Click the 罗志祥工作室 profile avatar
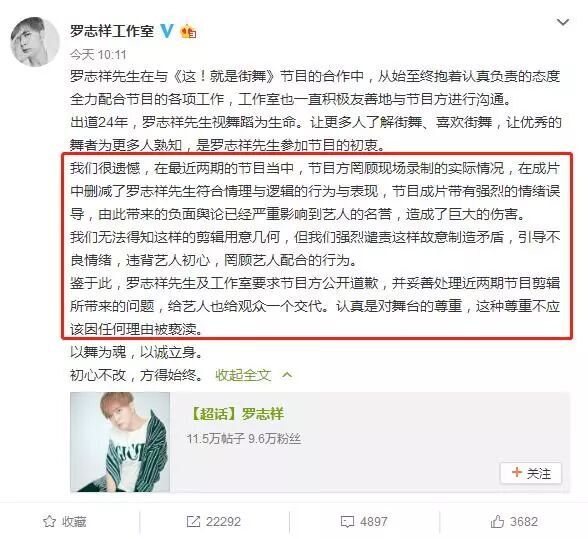The height and width of the screenshot is (539, 588). (35, 42)
